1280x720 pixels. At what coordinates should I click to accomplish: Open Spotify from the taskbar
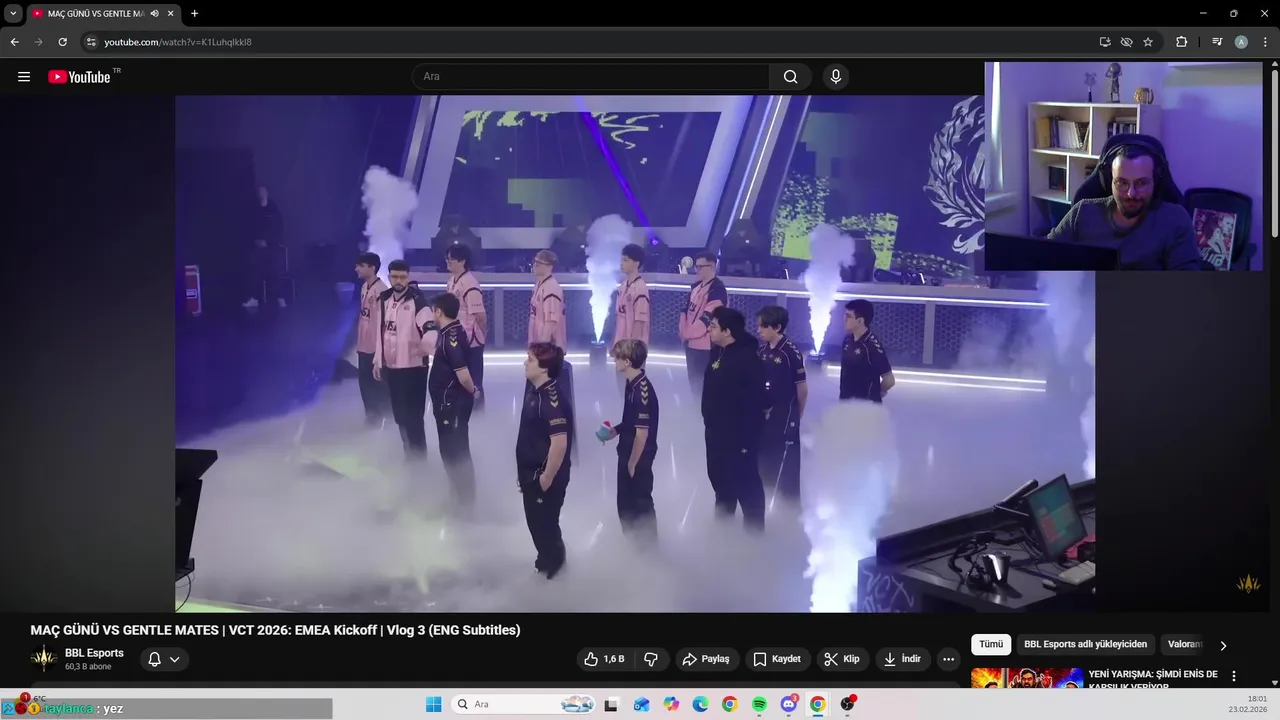click(759, 704)
